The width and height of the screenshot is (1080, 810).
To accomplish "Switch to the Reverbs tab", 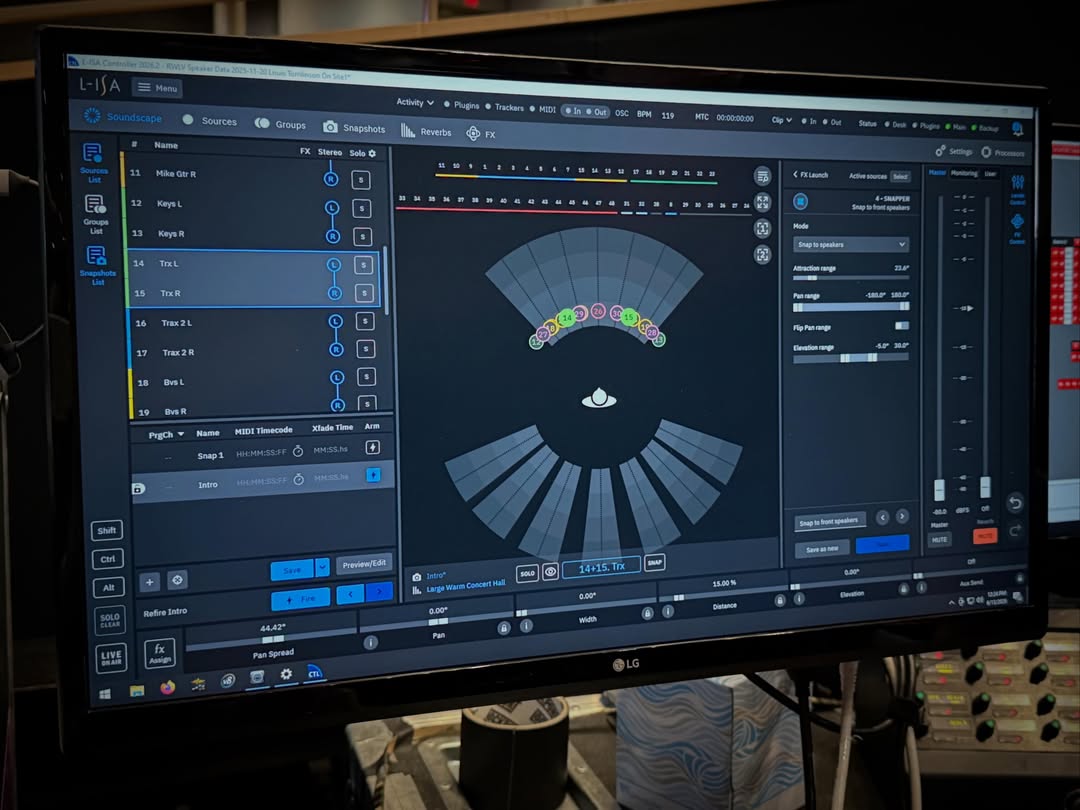I will point(426,132).
